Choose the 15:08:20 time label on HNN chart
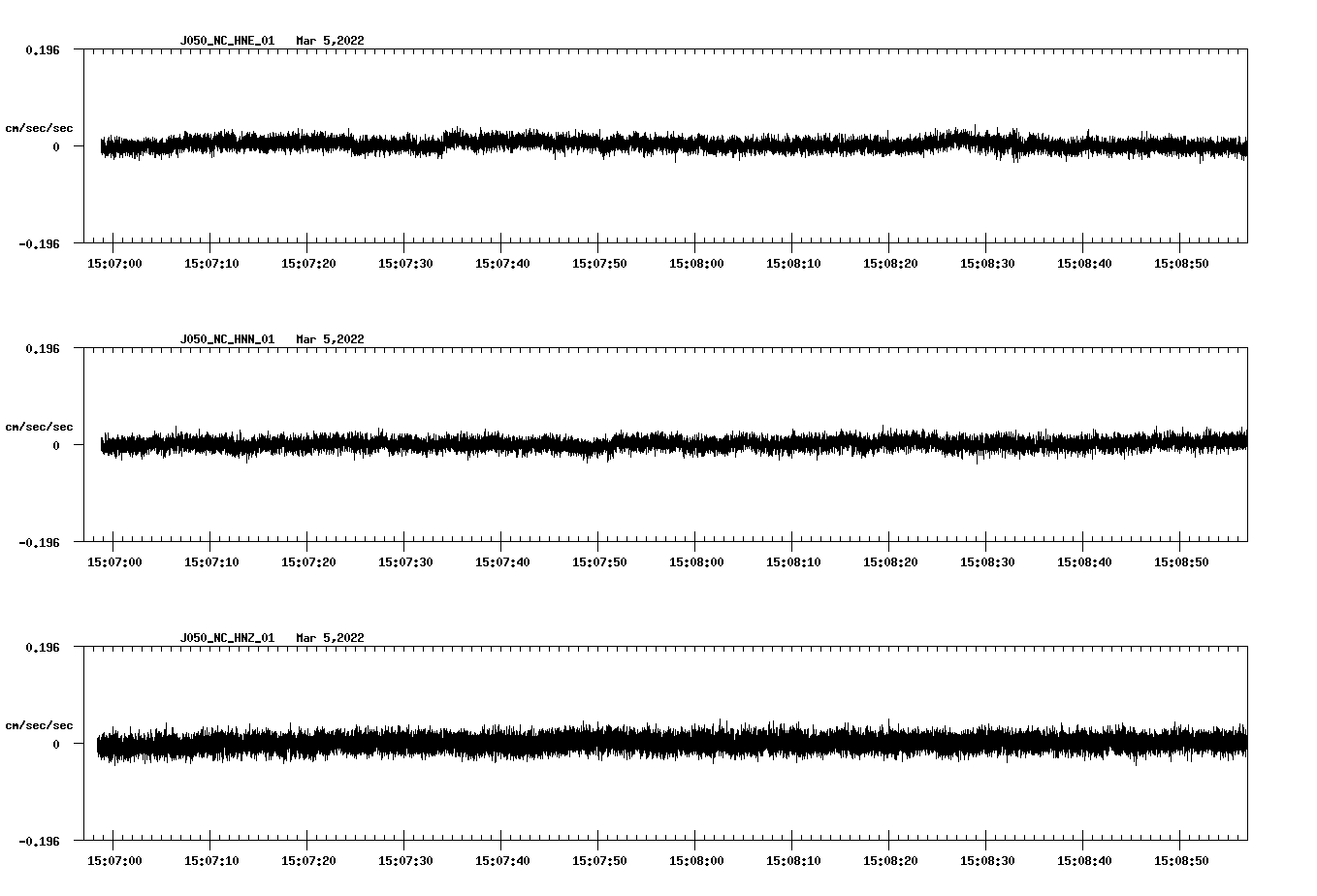1317x896 pixels. (x=890, y=562)
